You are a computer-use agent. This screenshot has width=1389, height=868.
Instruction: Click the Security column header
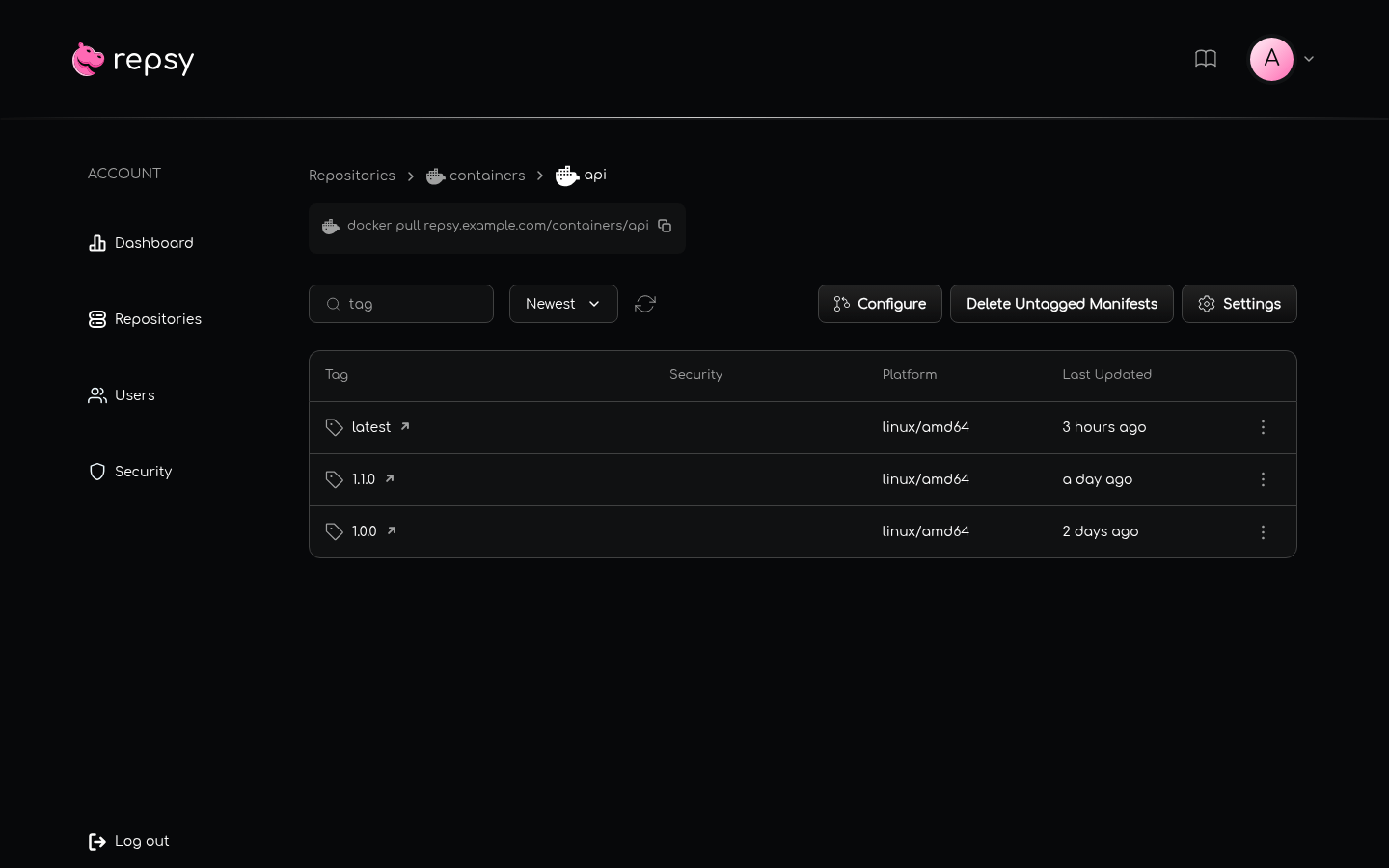click(x=695, y=375)
